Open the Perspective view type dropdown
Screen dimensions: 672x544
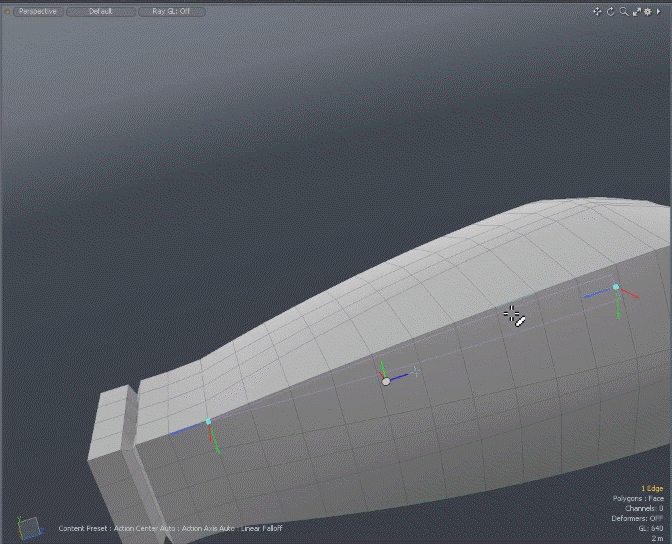click(38, 12)
